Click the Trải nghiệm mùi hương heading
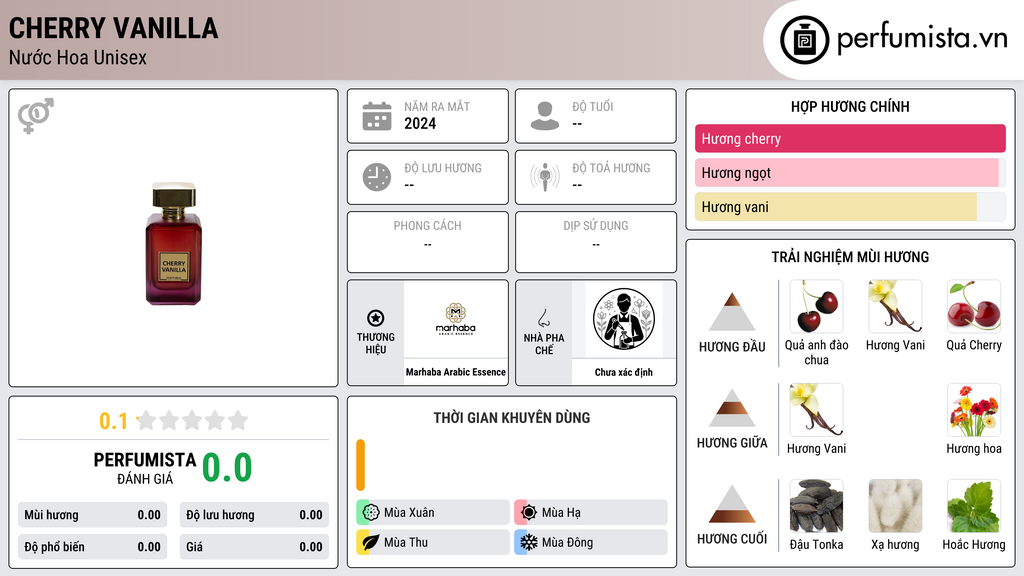The image size is (1024, 576). click(850, 257)
